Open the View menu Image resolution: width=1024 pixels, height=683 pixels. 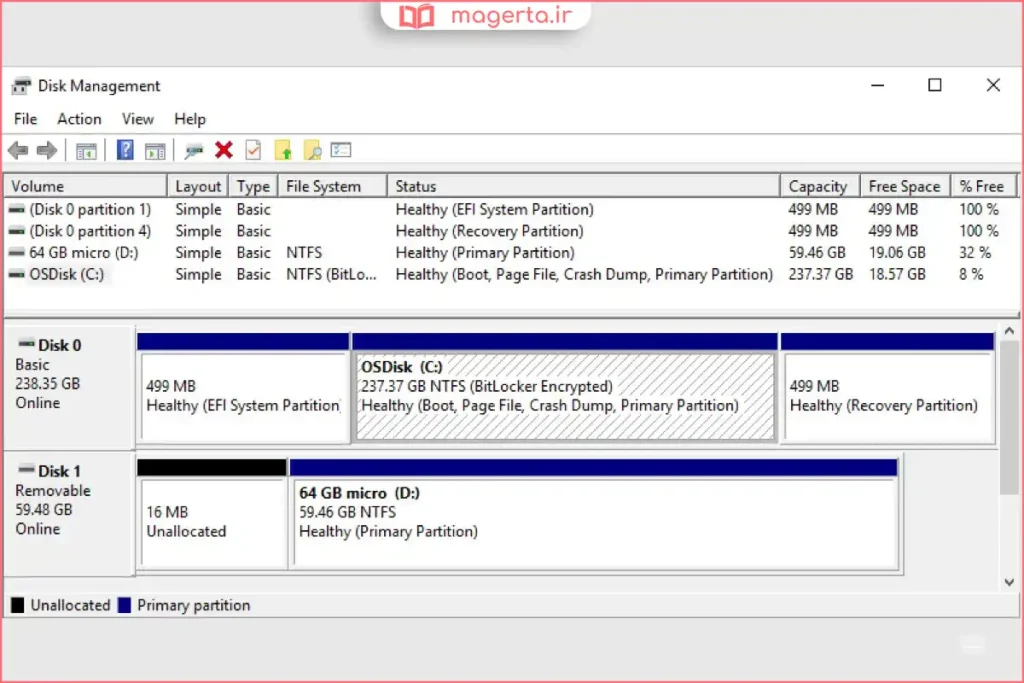point(138,119)
